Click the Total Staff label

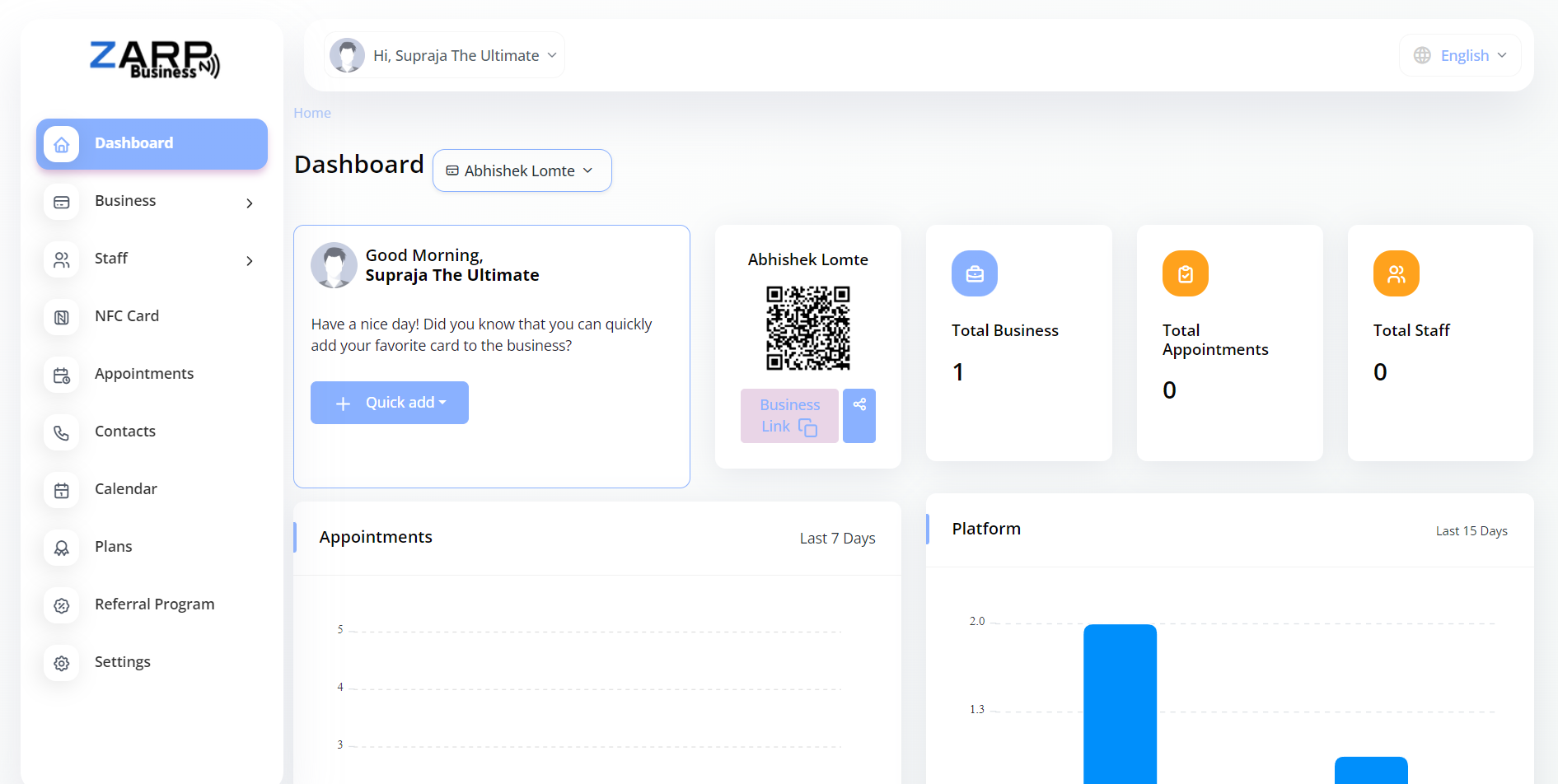1411,330
